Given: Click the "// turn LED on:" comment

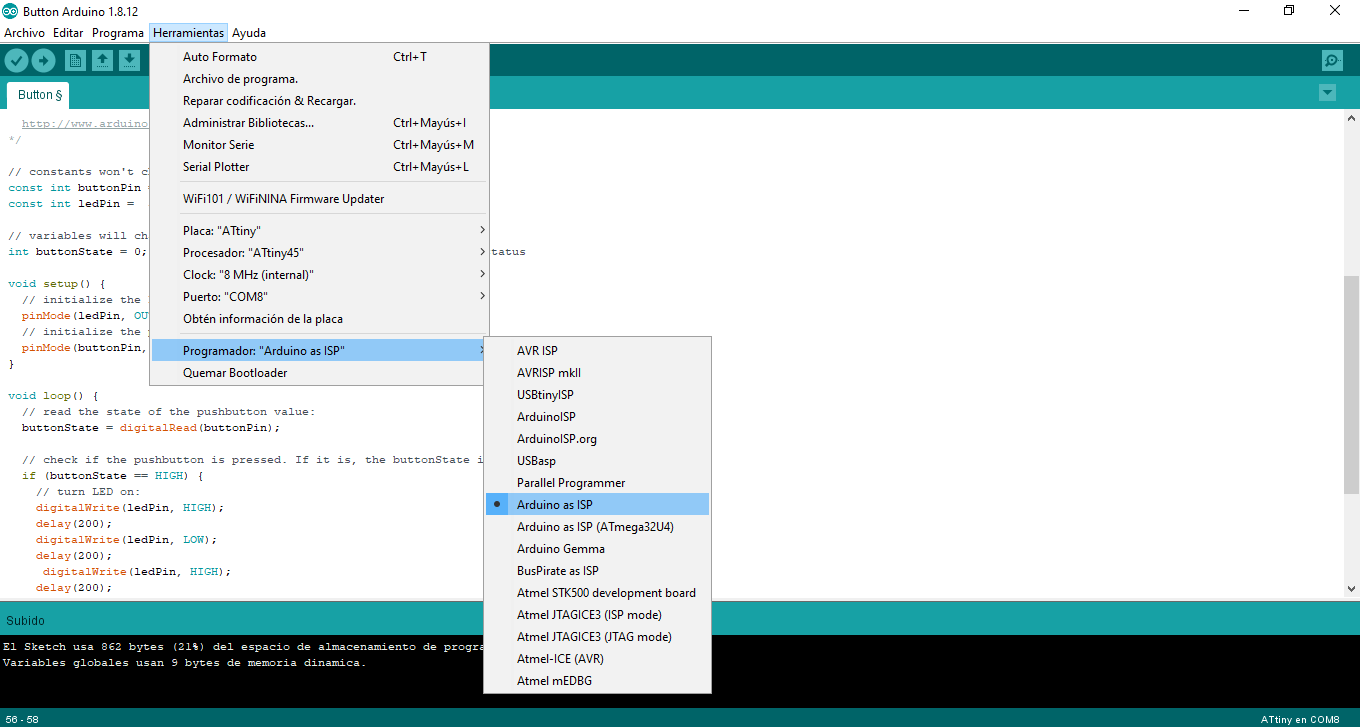Looking at the screenshot, I should 88,492.
